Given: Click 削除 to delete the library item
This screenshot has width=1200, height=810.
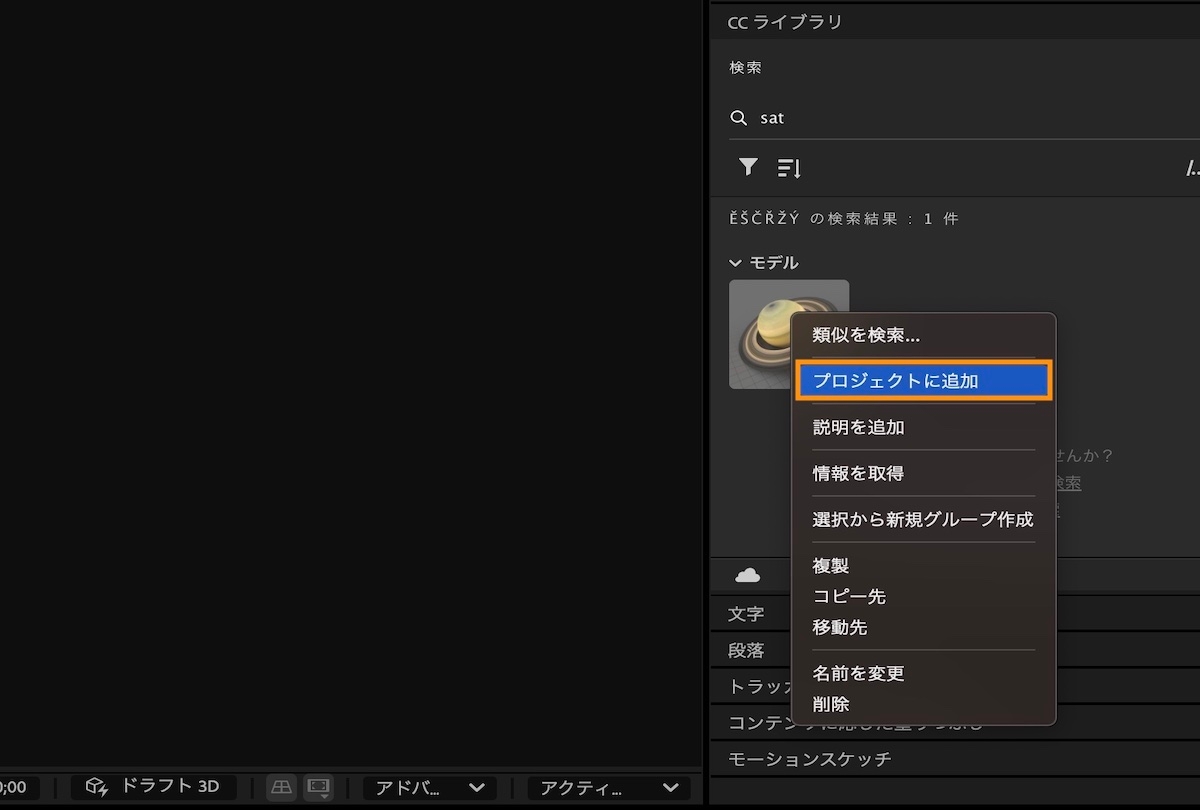Looking at the screenshot, I should point(829,704).
